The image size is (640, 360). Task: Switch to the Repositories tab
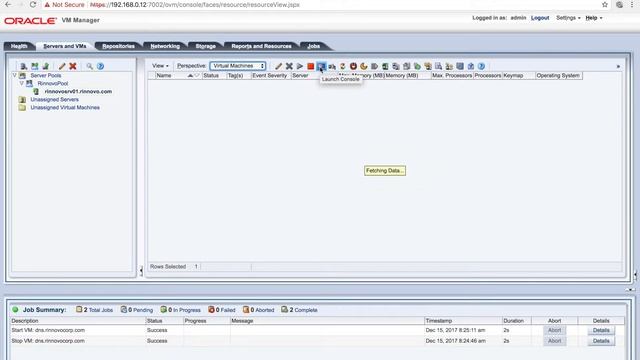click(x=118, y=46)
